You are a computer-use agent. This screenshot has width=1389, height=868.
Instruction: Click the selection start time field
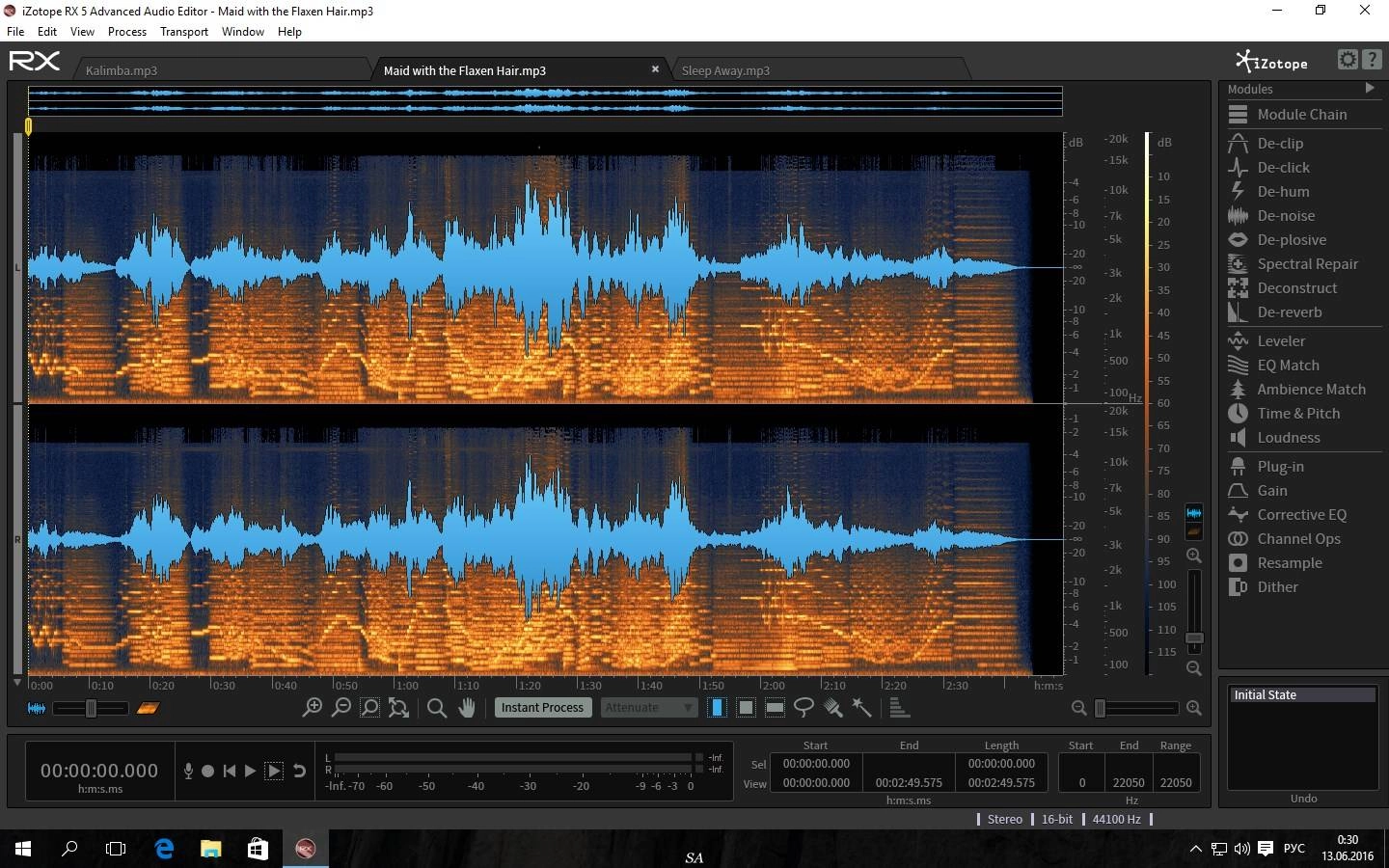816,763
